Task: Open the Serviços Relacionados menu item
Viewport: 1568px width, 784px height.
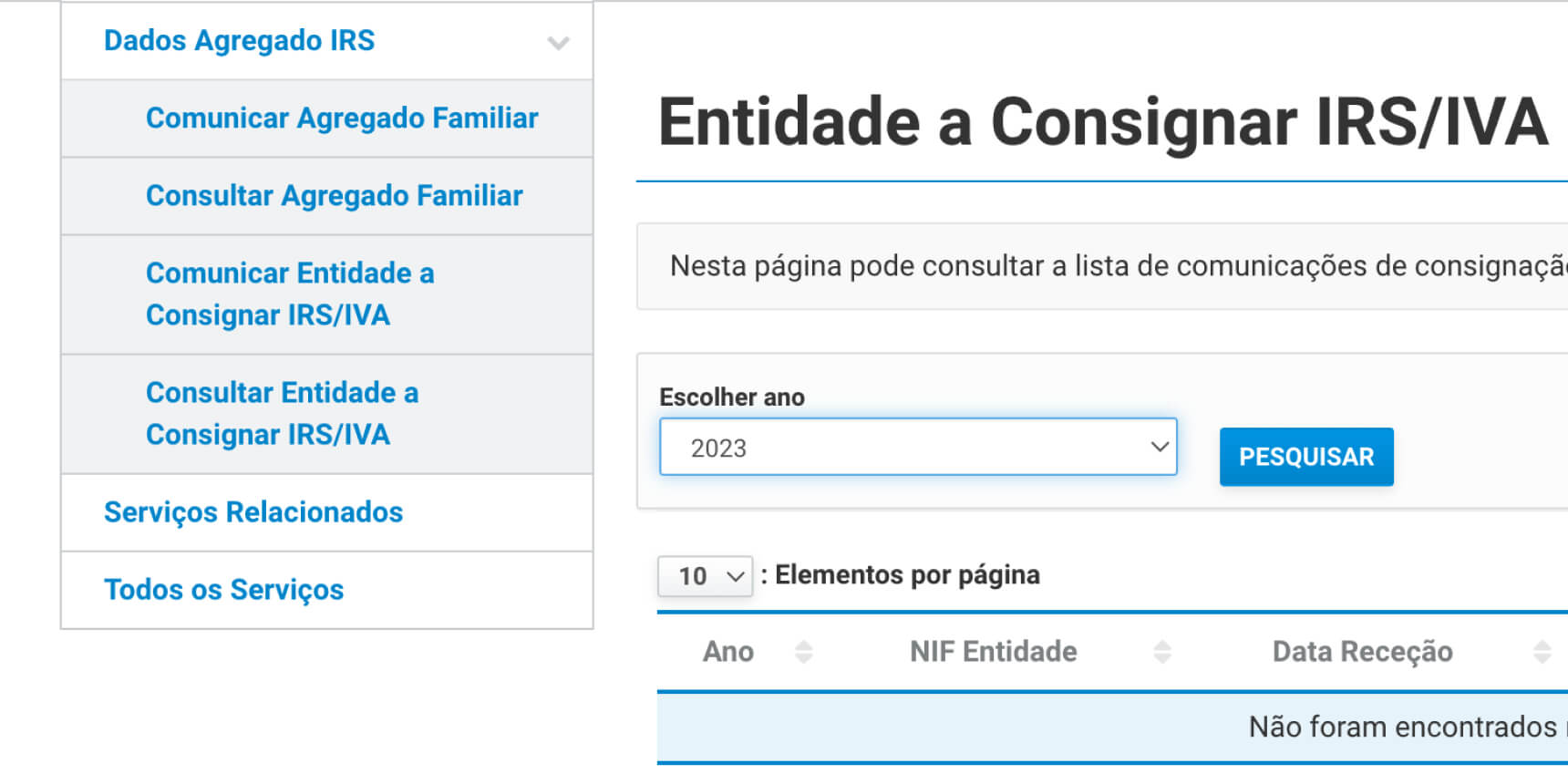Action: tap(253, 512)
